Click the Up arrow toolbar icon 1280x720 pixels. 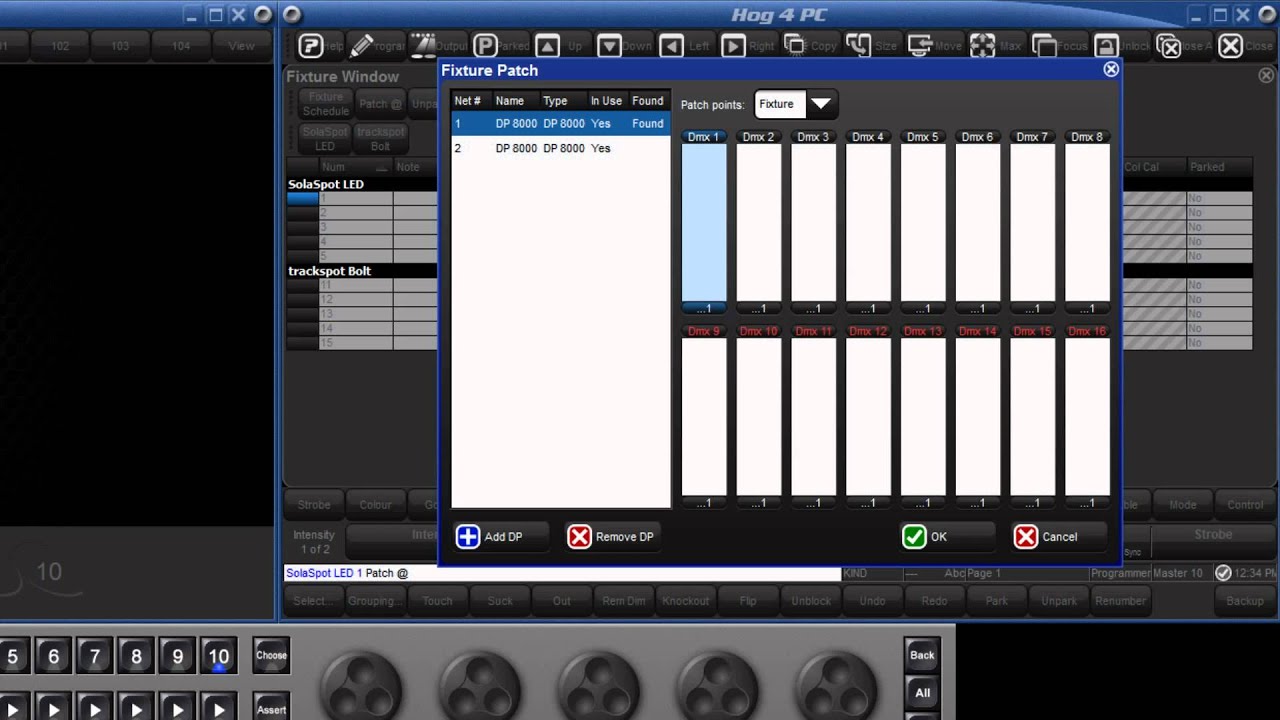click(547, 46)
